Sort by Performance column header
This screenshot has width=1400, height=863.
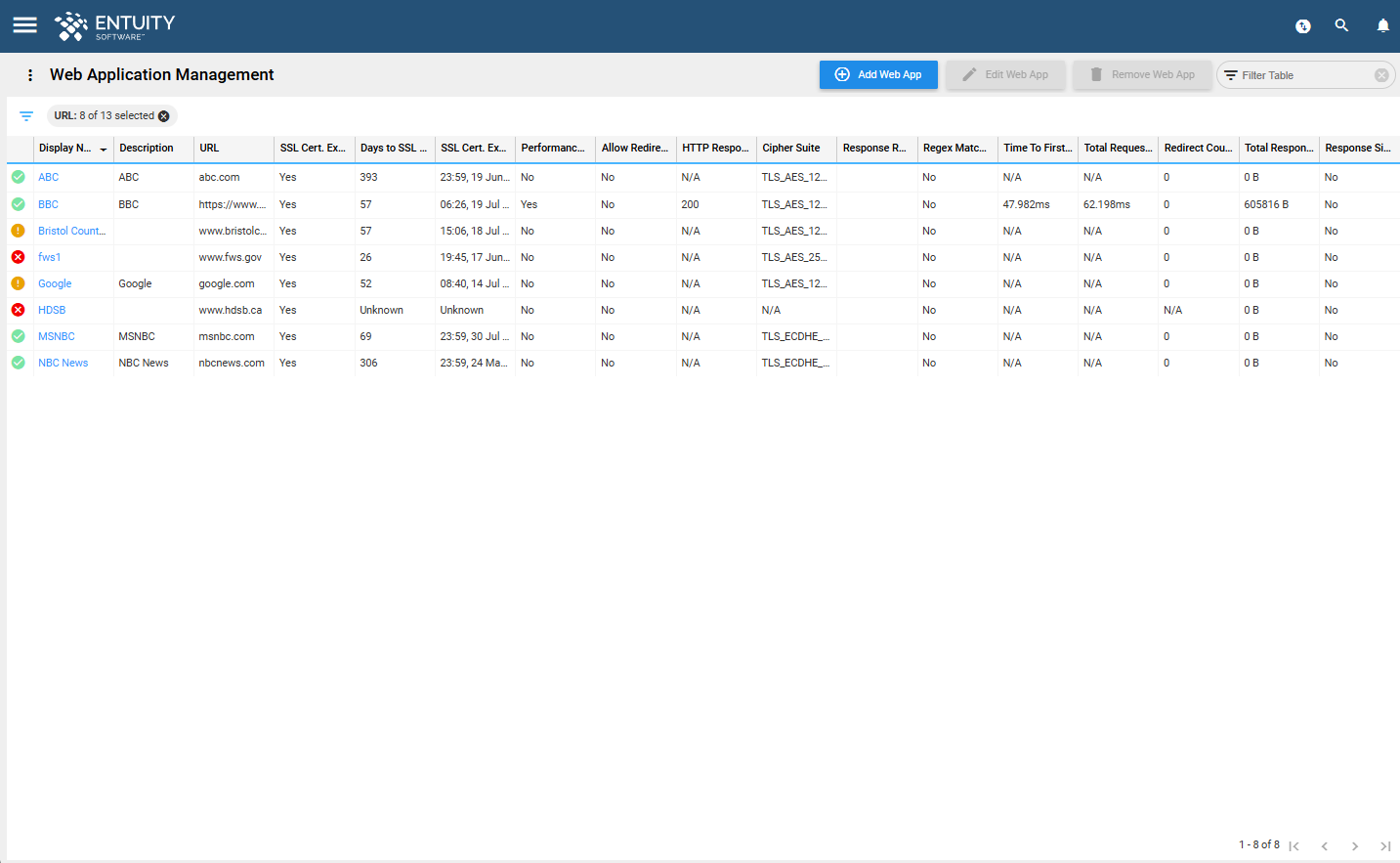click(x=555, y=149)
